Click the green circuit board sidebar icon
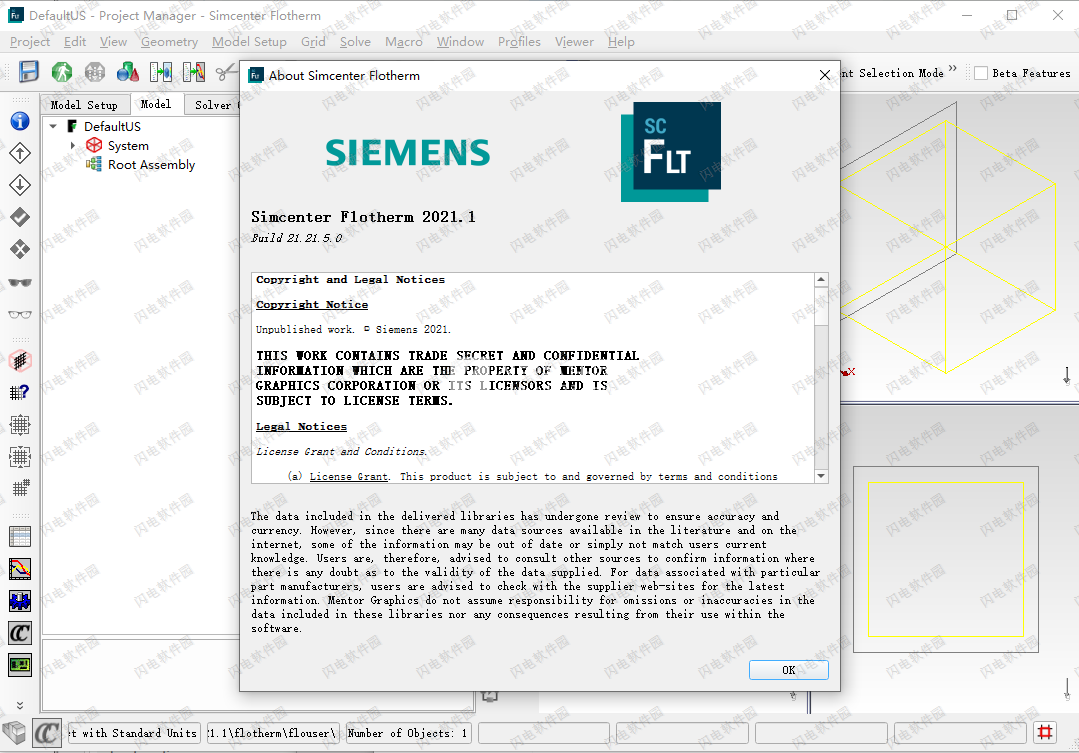Viewport: 1079px width, 753px height. click(x=20, y=665)
